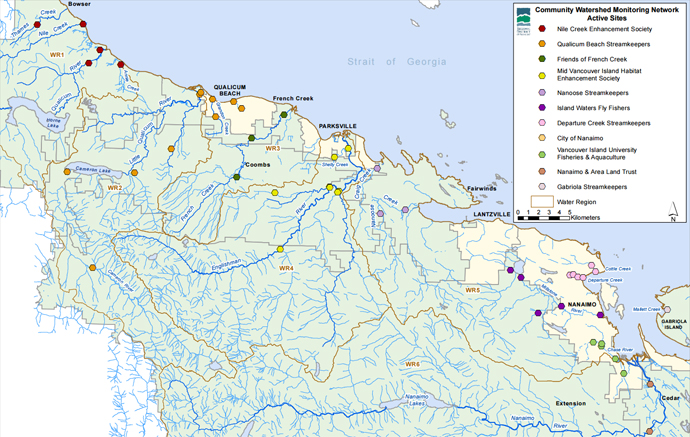Click the red Nile Creek Enhancement Society legend marker
The height and width of the screenshot is (437, 690).
click(x=542, y=29)
